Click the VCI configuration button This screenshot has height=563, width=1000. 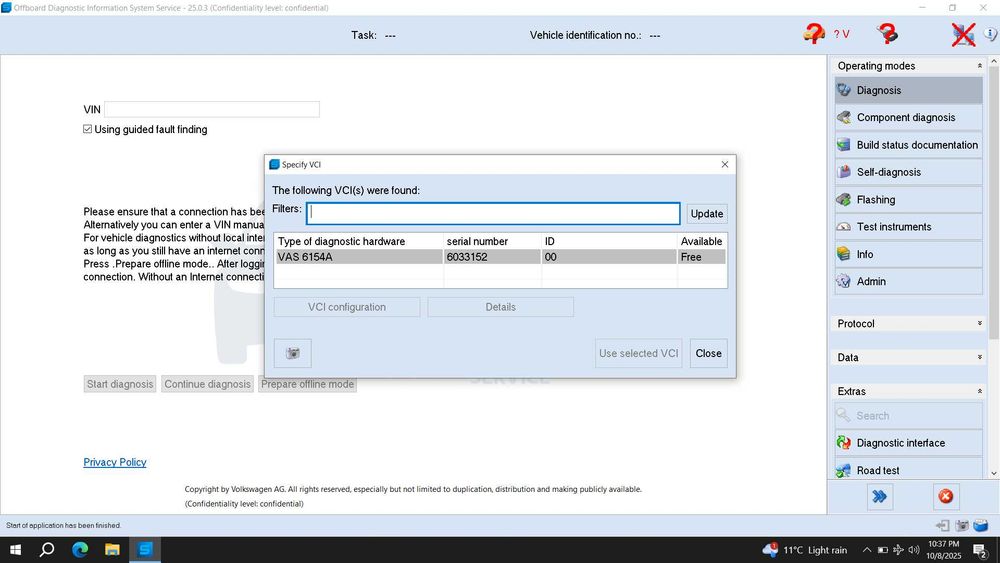click(347, 307)
